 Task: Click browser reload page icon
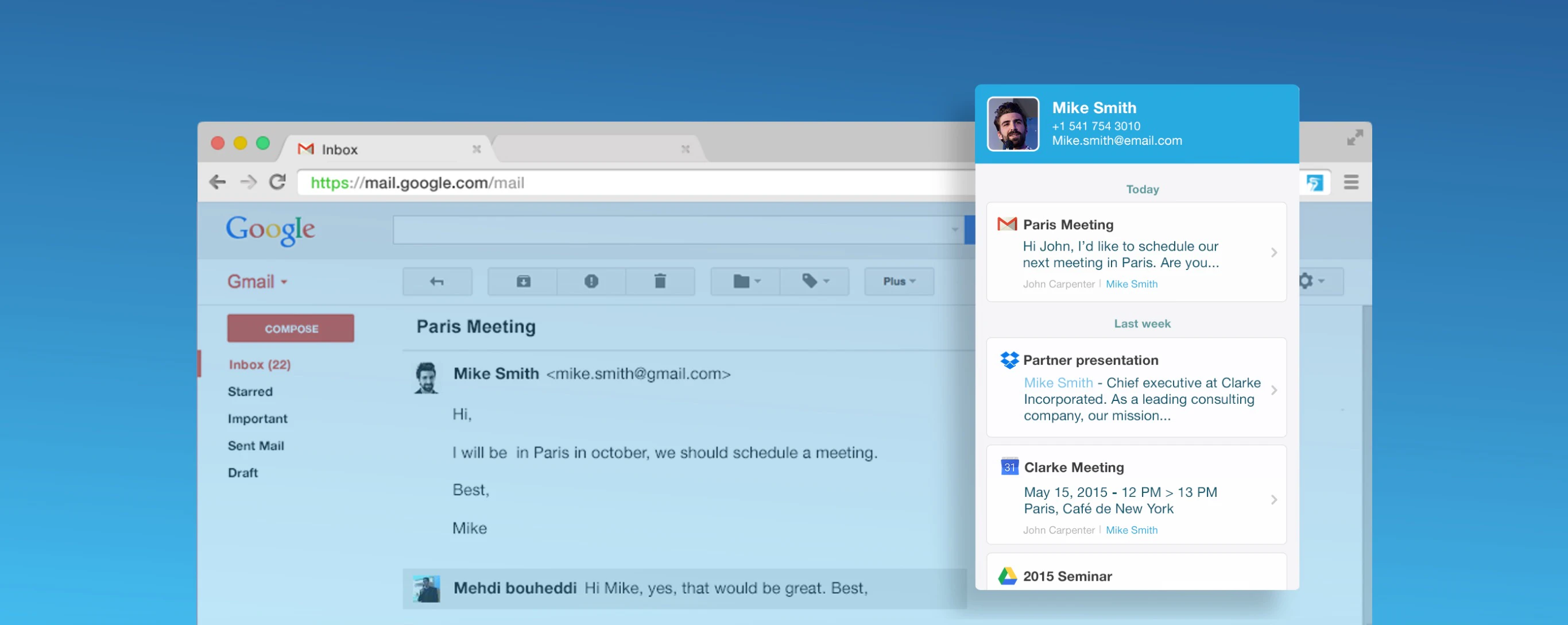click(278, 182)
